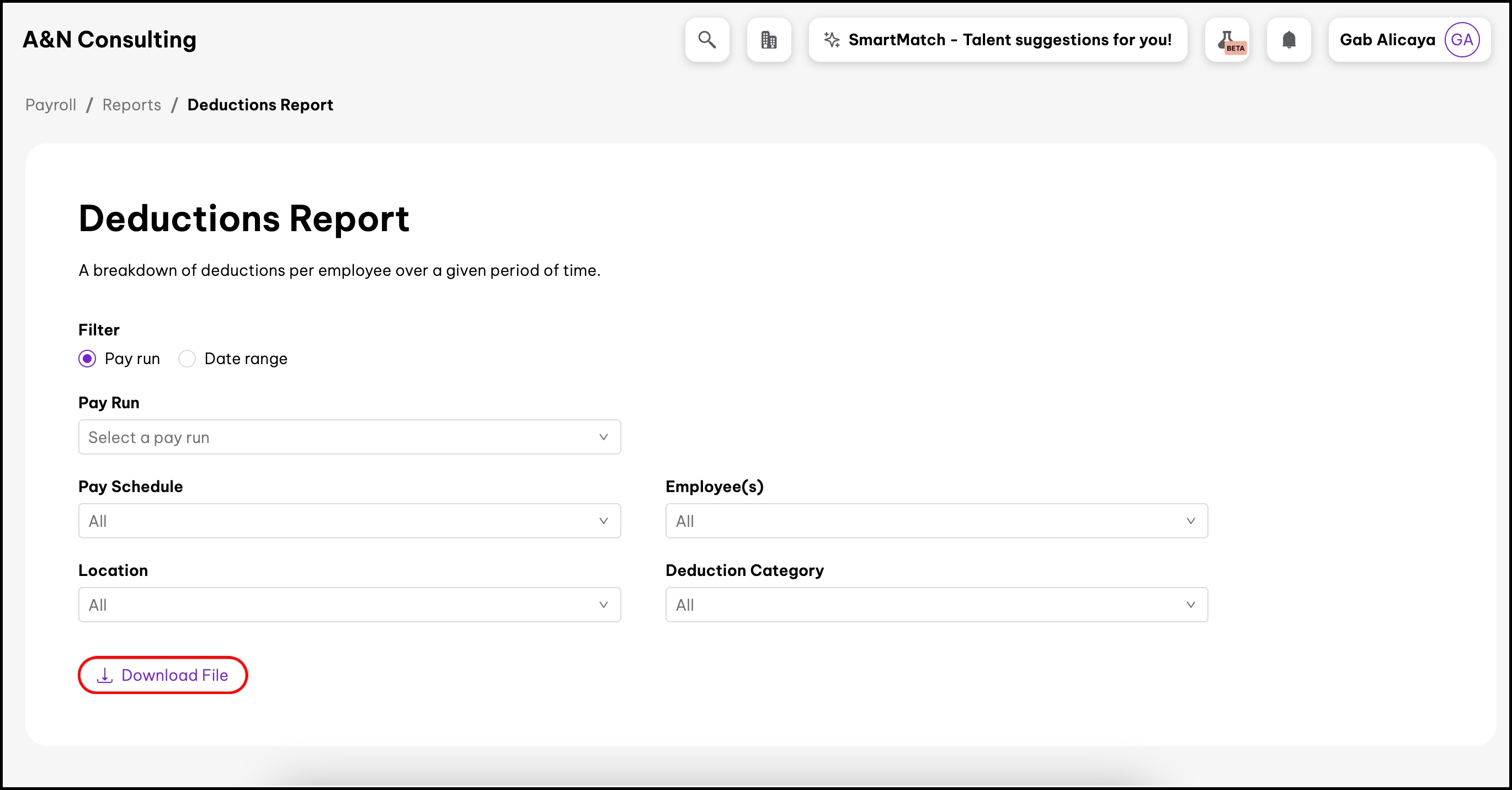Open the Deduction Category dropdown

point(935,605)
